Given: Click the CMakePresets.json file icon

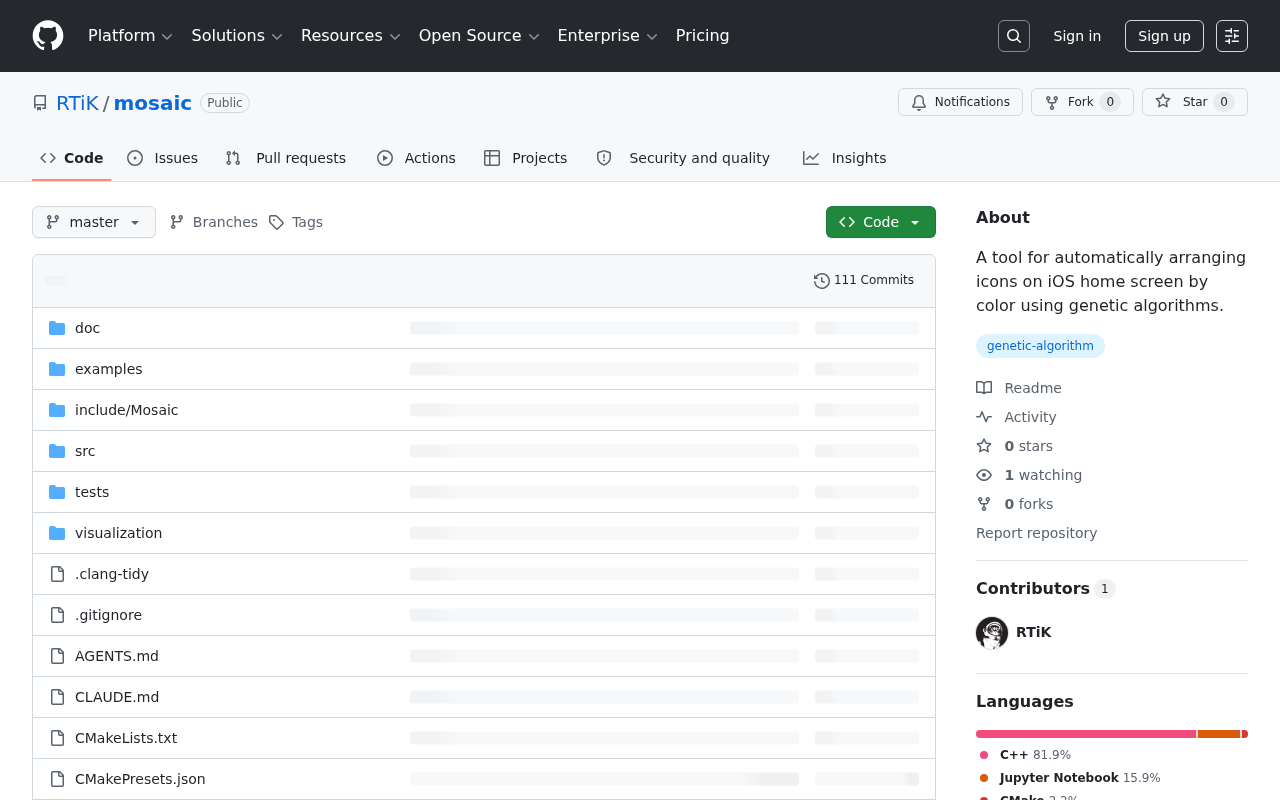Looking at the screenshot, I should (x=57, y=779).
